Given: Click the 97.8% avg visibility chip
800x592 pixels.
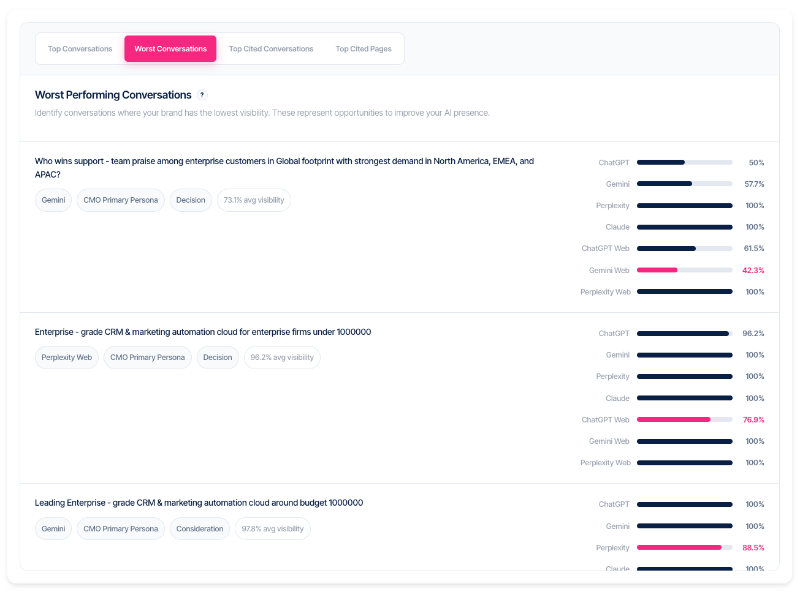Looking at the screenshot, I should (272, 529).
